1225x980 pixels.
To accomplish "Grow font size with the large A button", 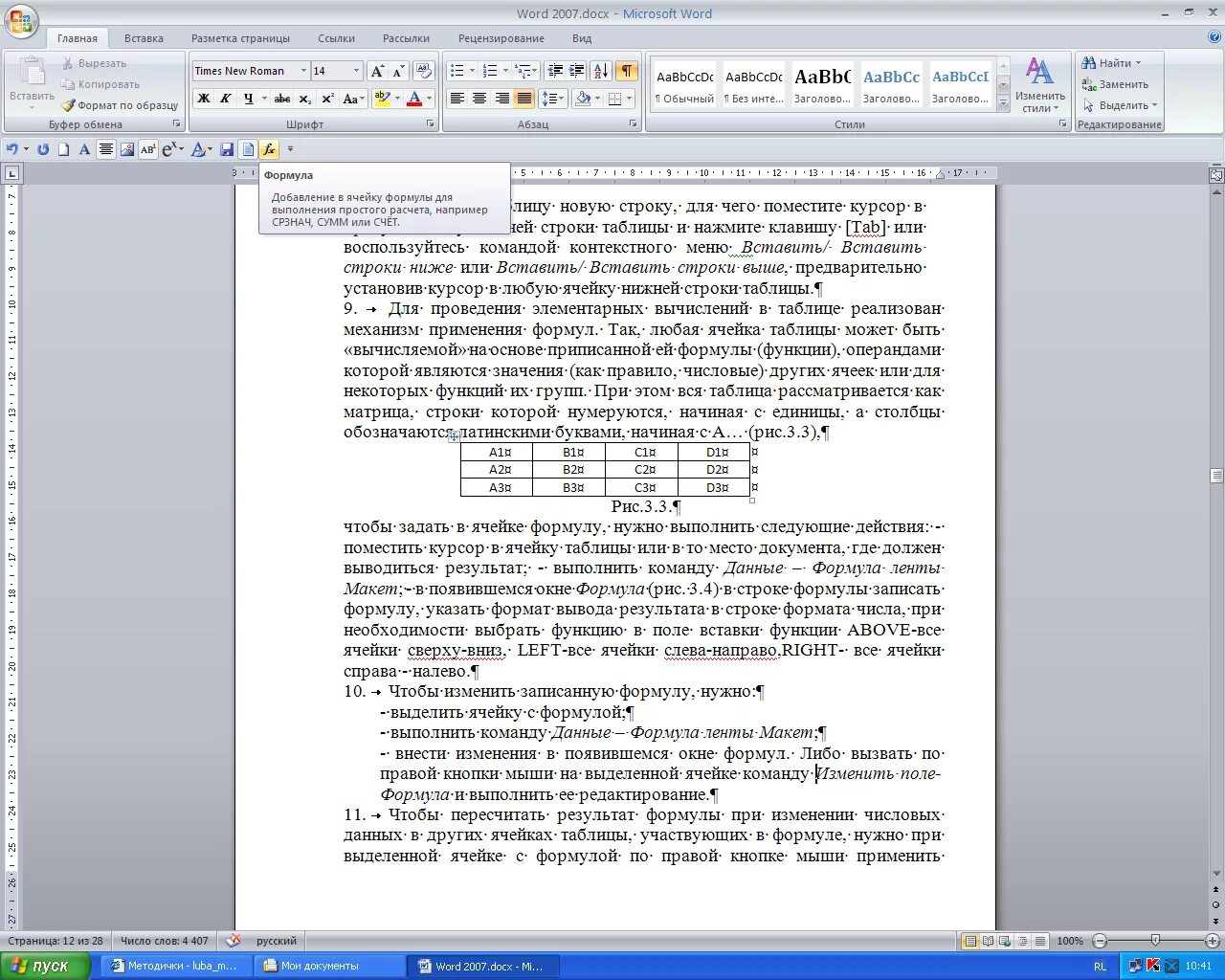I will pyautogui.click(x=377, y=71).
